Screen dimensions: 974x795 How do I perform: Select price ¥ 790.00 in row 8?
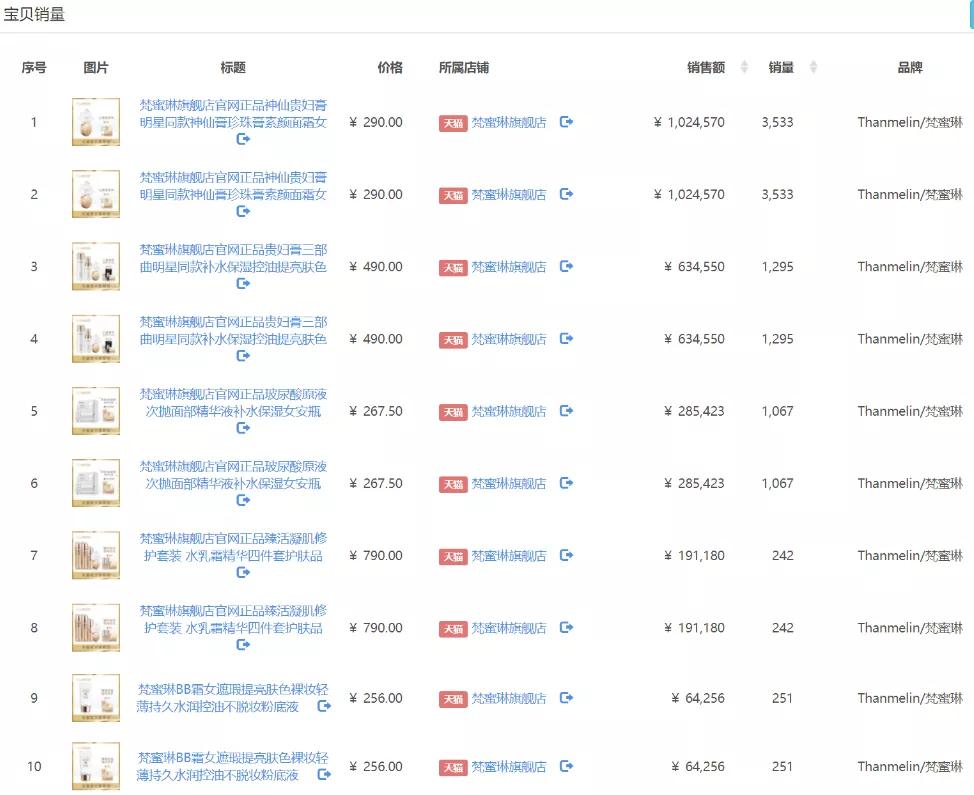pyautogui.click(x=376, y=627)
